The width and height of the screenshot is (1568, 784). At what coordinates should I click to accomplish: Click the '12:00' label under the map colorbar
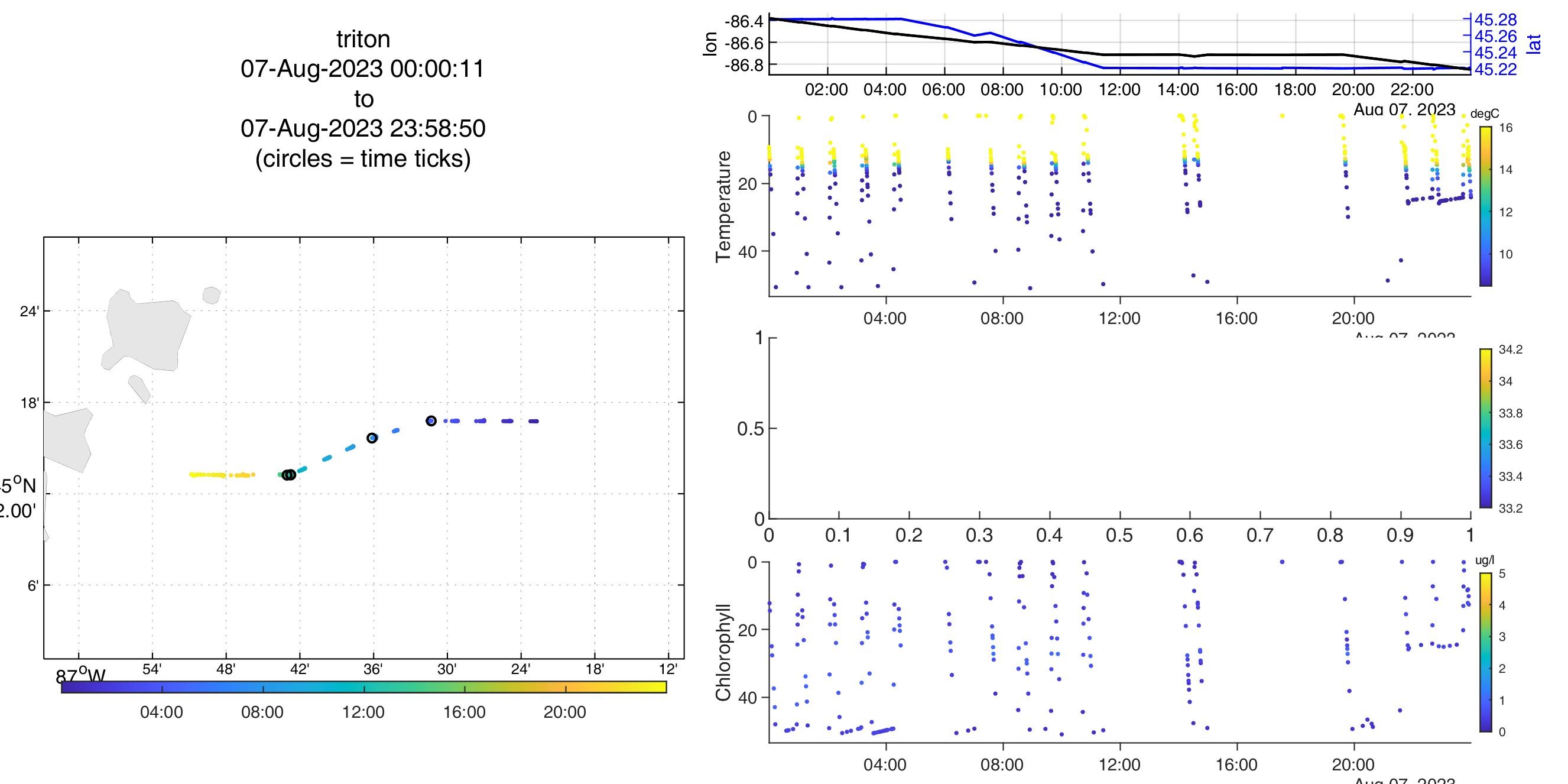tap(363, 712)
